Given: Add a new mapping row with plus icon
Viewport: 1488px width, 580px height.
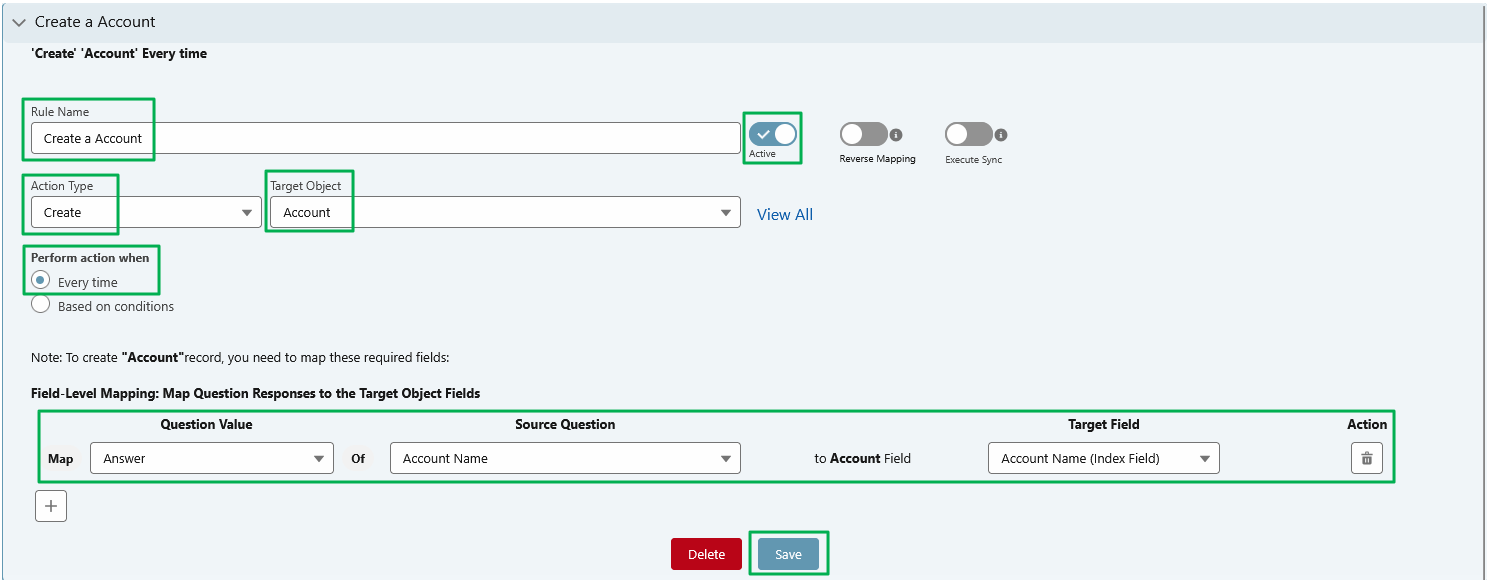Looking at the screenshot, I should coord(51,506).
